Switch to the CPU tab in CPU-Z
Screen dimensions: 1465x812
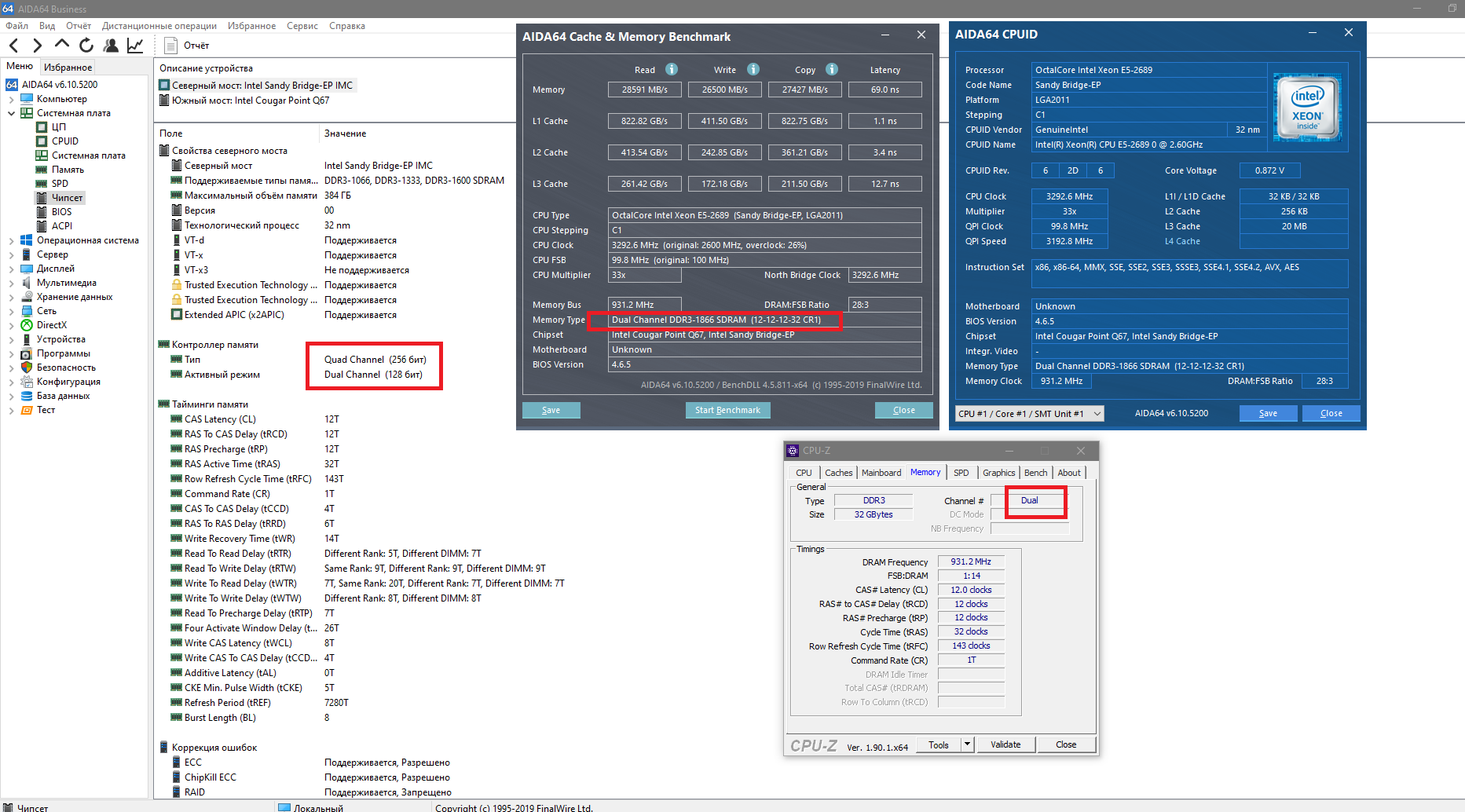pyautogui.click(x=804, y=473)
